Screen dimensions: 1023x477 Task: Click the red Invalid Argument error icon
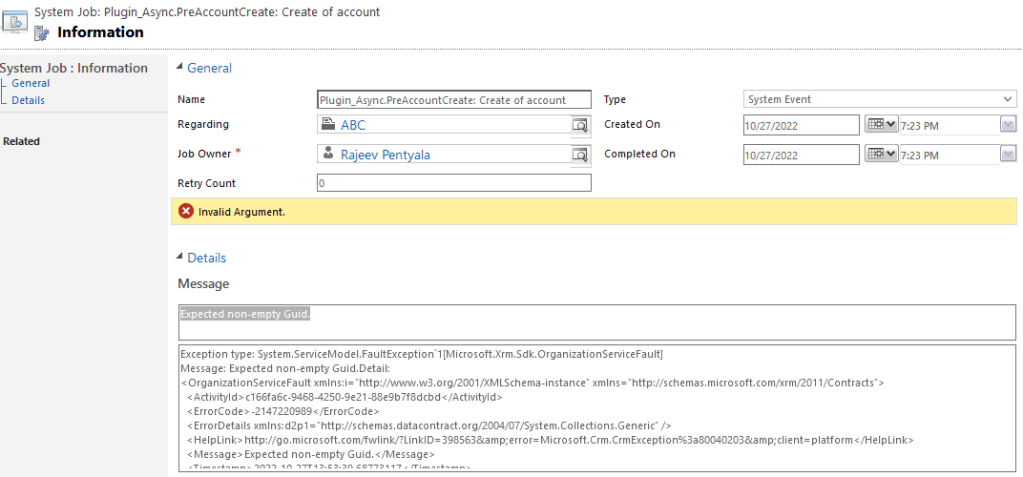[x=186, y=211]
